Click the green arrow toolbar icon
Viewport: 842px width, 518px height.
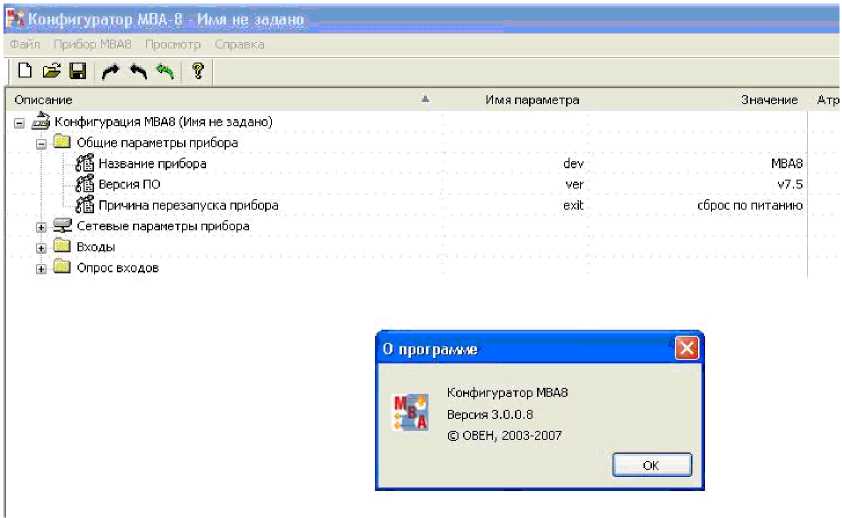pyautogui.click(x=165, y=71)
